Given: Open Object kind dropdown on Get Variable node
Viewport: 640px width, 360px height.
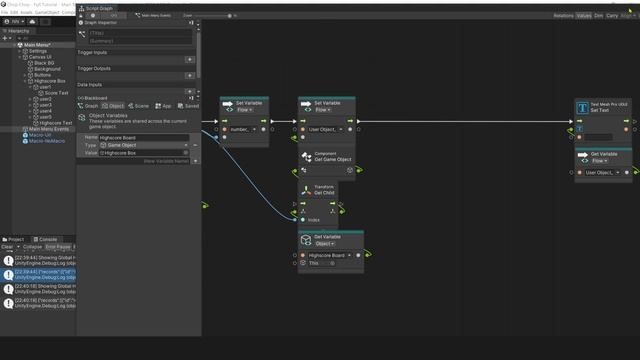Looking at the screenshot, I should tap(325, 244).
